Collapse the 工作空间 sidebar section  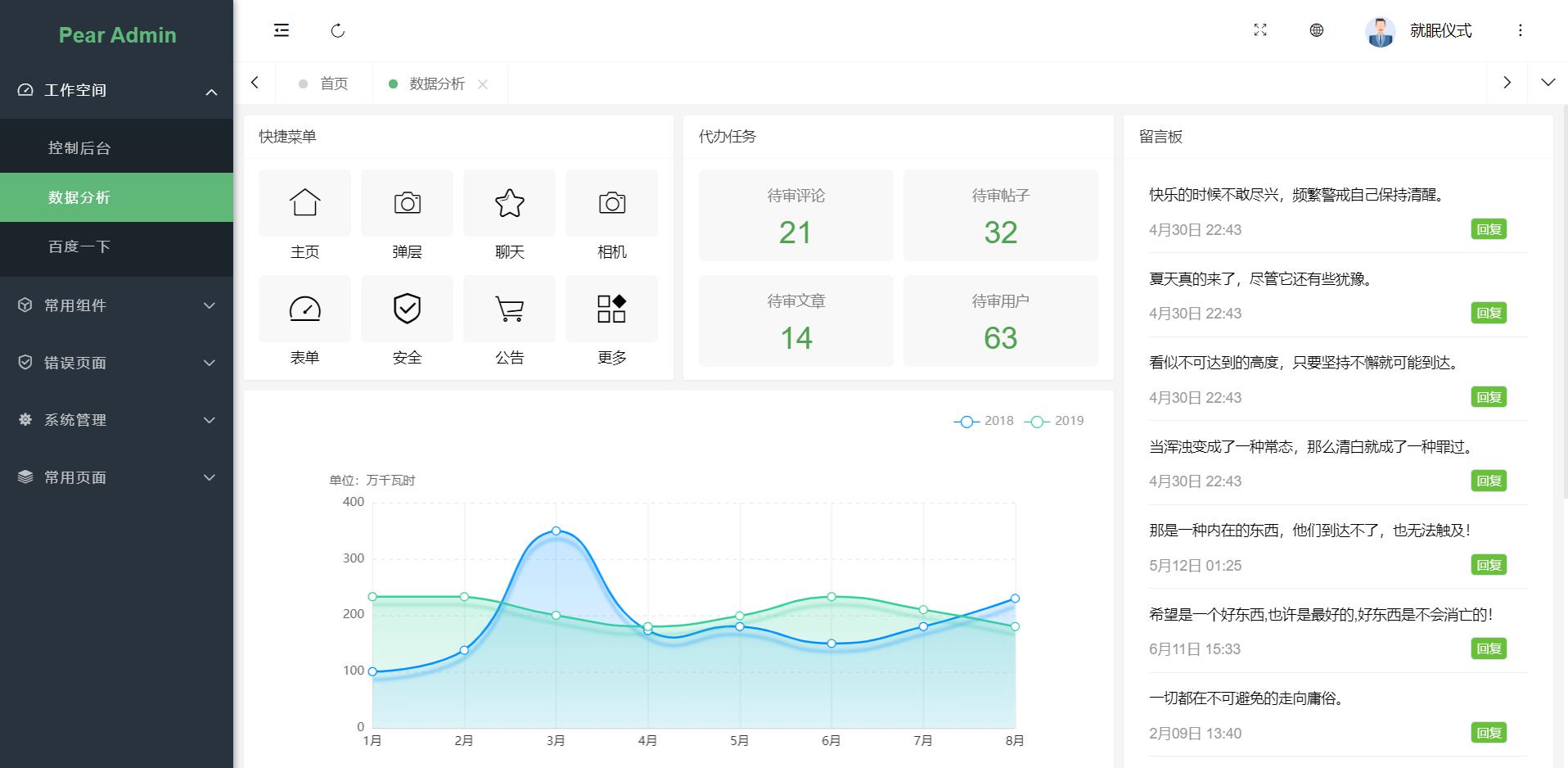point(116,90)
